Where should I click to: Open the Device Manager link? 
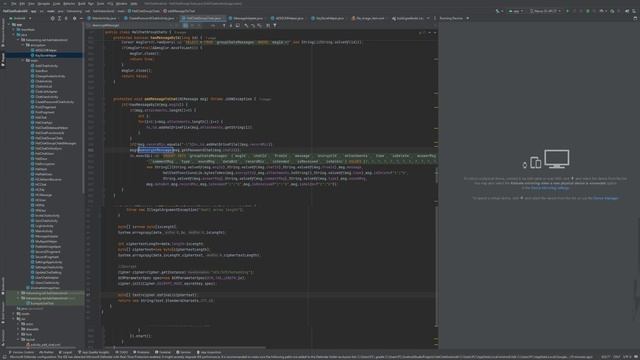[606, 198]
